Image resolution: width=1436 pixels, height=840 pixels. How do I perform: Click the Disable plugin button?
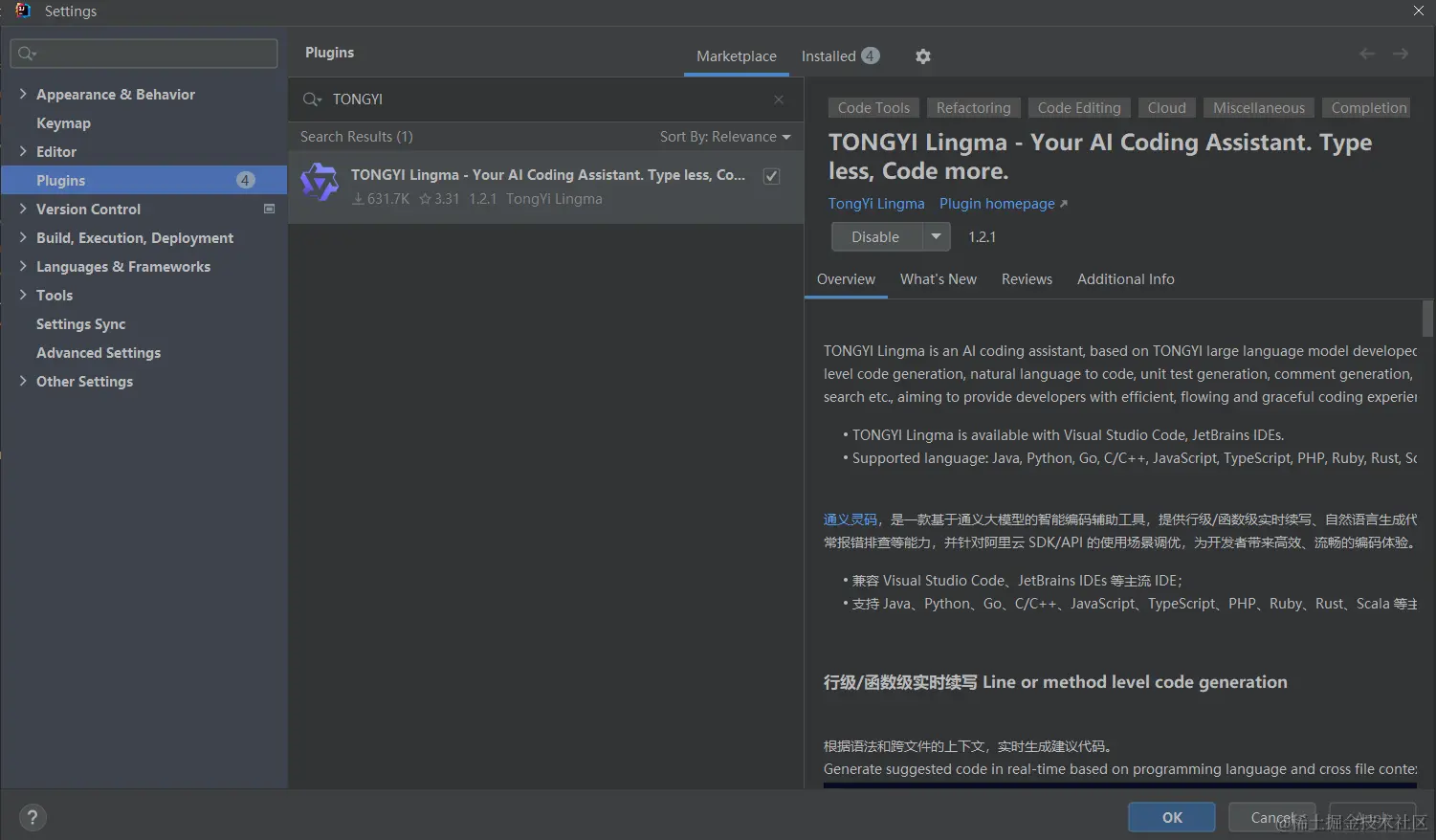click(x=876, y=236)
